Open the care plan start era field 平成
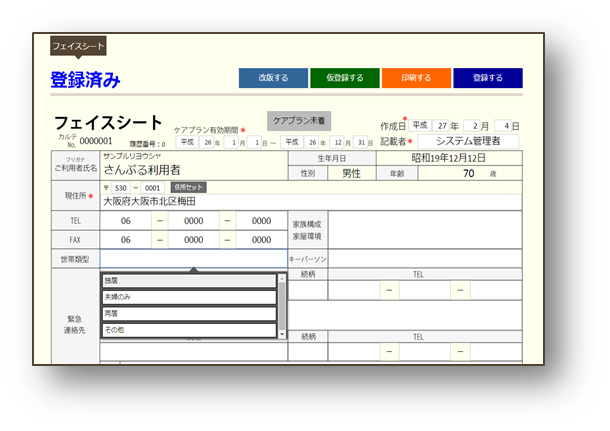 point(187,142)
